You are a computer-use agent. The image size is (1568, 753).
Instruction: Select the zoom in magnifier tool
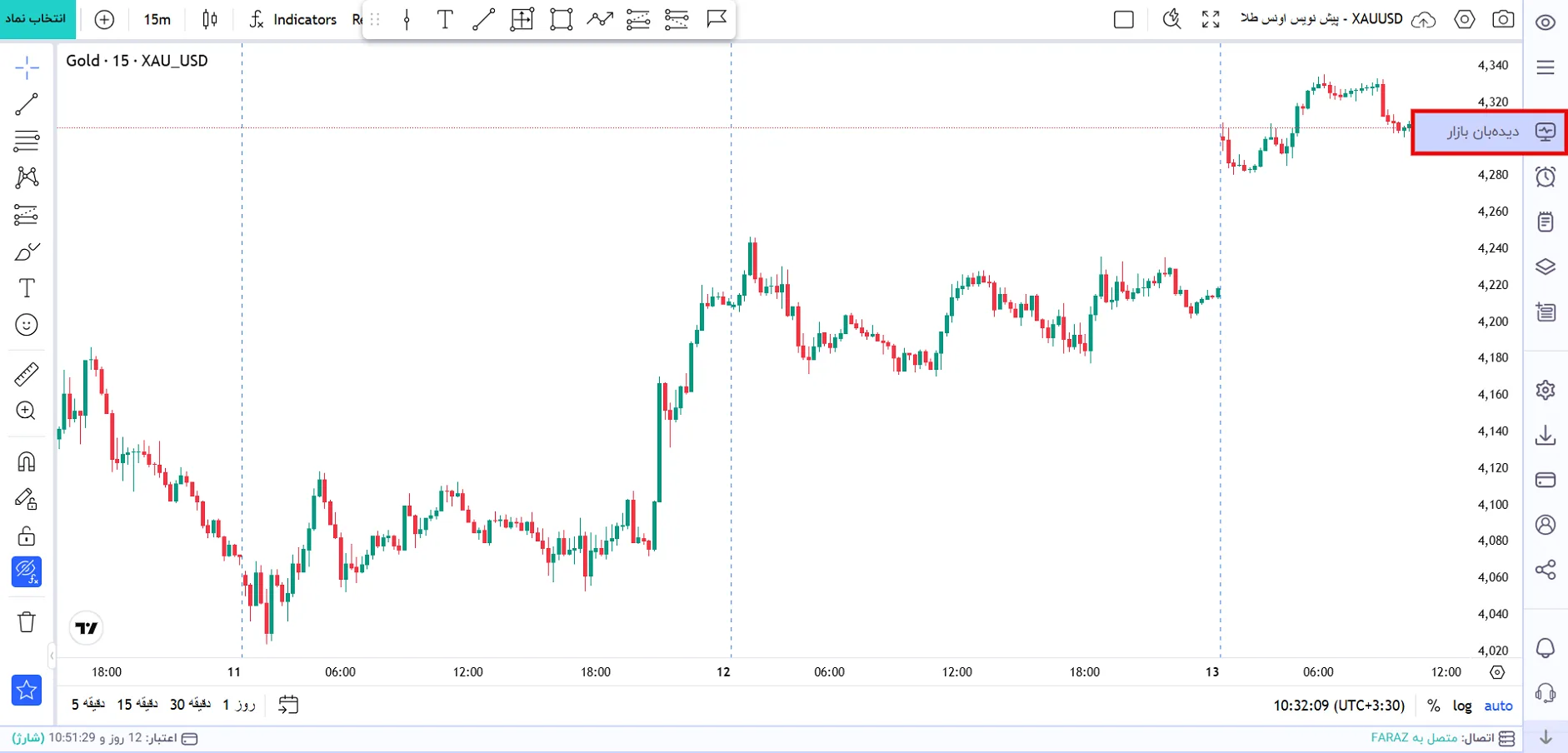(x=27, y=411)
